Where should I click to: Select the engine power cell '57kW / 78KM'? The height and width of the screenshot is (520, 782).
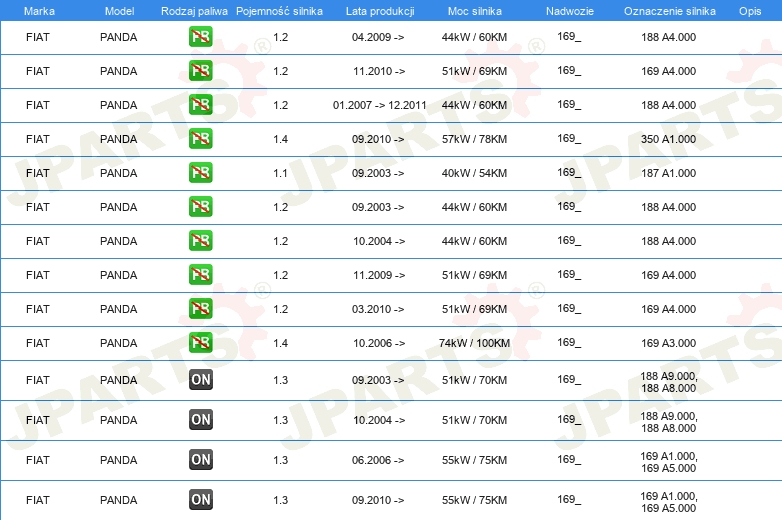[x=474, y=139]
